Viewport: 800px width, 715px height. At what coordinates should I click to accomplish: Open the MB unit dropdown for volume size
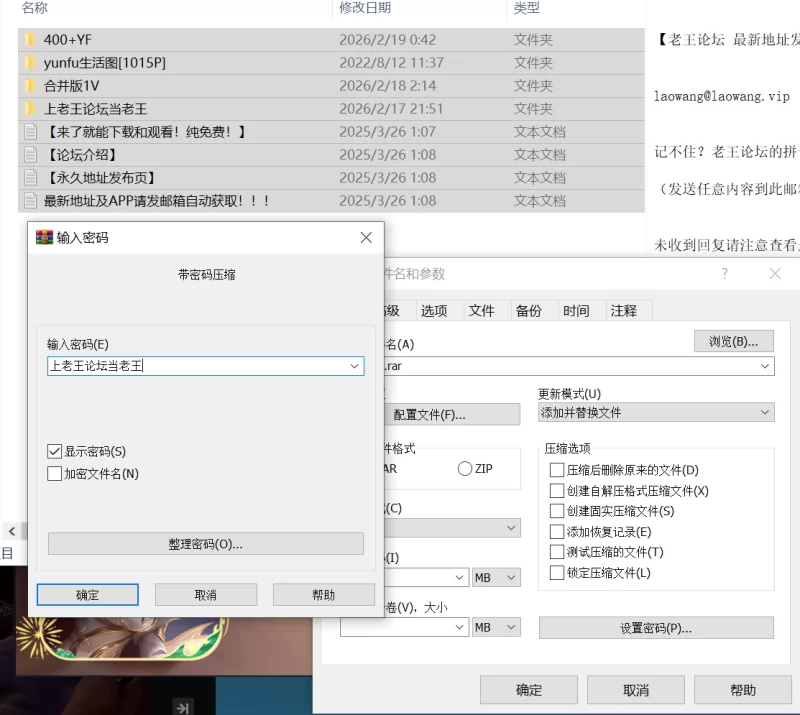[496, 627]
